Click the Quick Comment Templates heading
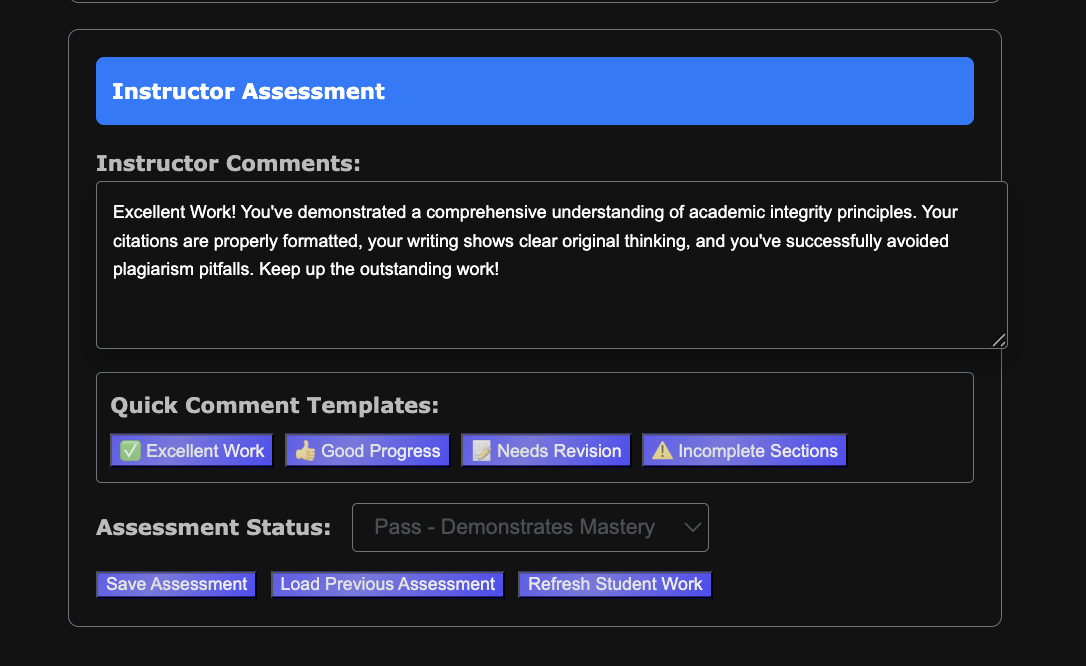The image size is (1086, 666). coord(274,405)
